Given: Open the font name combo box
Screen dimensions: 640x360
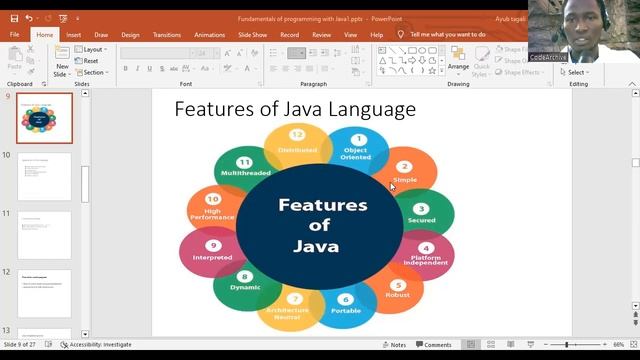Looking at the screenshot, I should coord(158,53).
